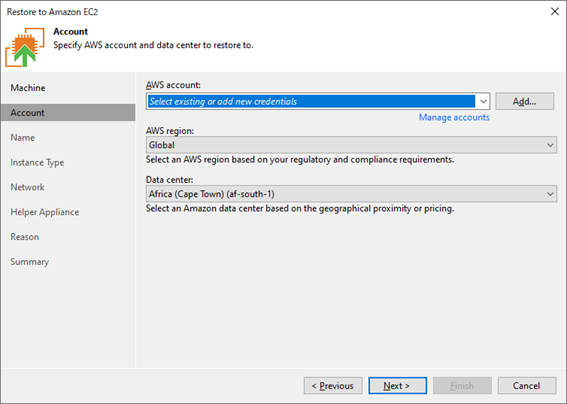
Task: Close the Restore to Amazon EC2 dialog
Action: tap(555, 11)
